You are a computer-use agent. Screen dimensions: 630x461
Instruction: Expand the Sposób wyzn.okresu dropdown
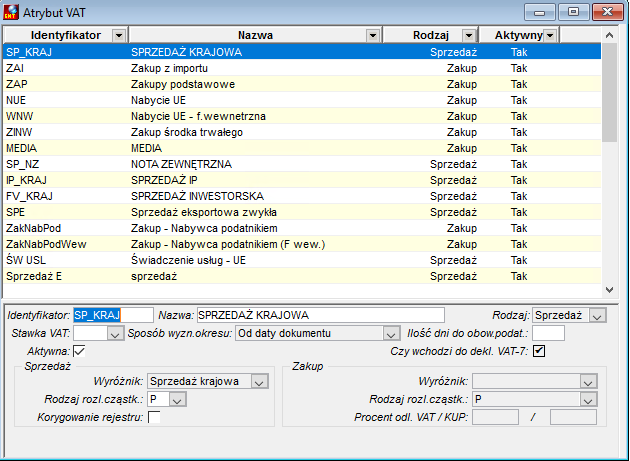point(391,334)
